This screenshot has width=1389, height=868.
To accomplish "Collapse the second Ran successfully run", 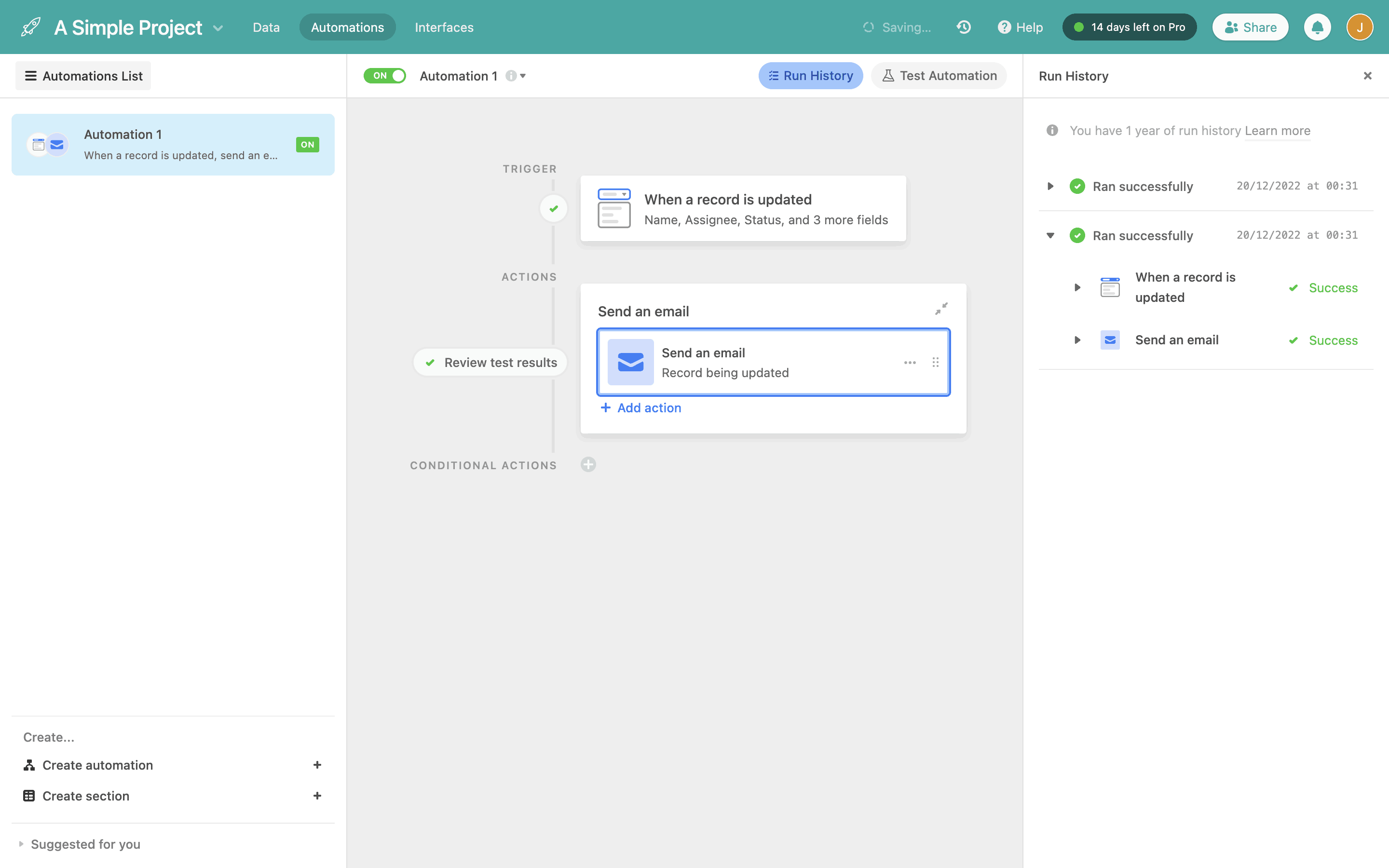I will pyautogui.click(x=1050, y=235).
